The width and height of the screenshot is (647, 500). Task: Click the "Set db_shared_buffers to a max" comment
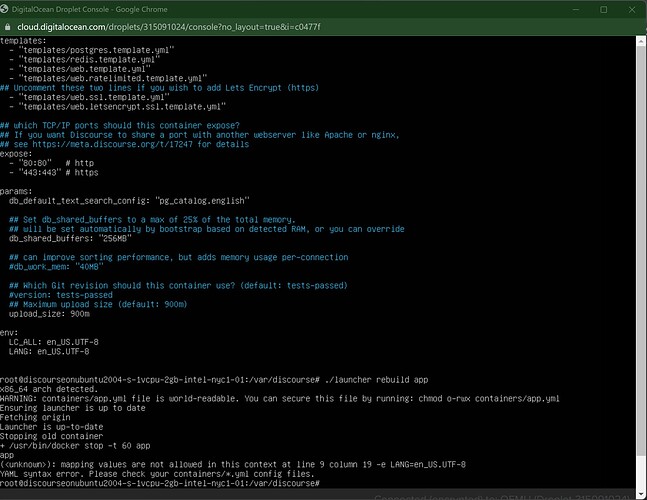click(152, 220)
